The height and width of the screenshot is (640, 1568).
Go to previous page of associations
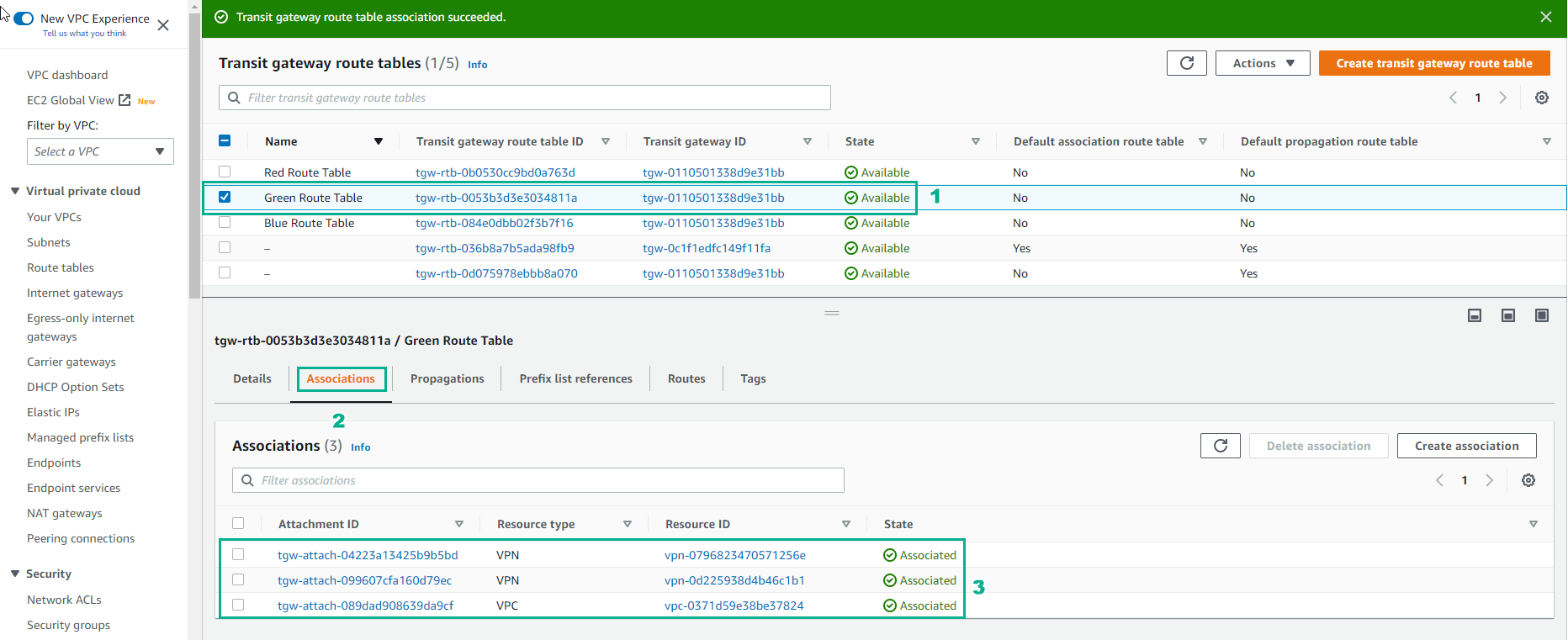(1439, 480)
